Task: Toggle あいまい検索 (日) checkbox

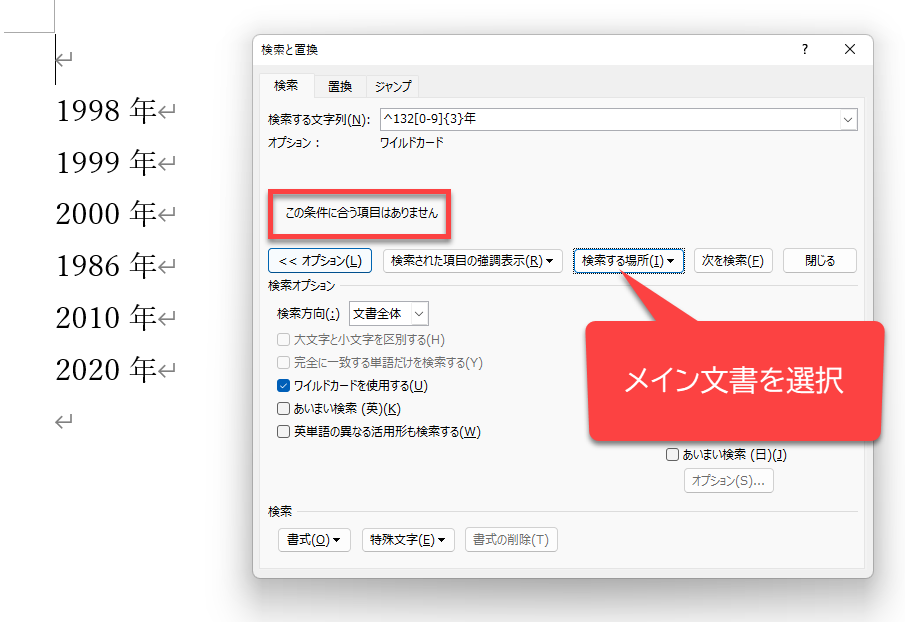Action: click(673, 455)
